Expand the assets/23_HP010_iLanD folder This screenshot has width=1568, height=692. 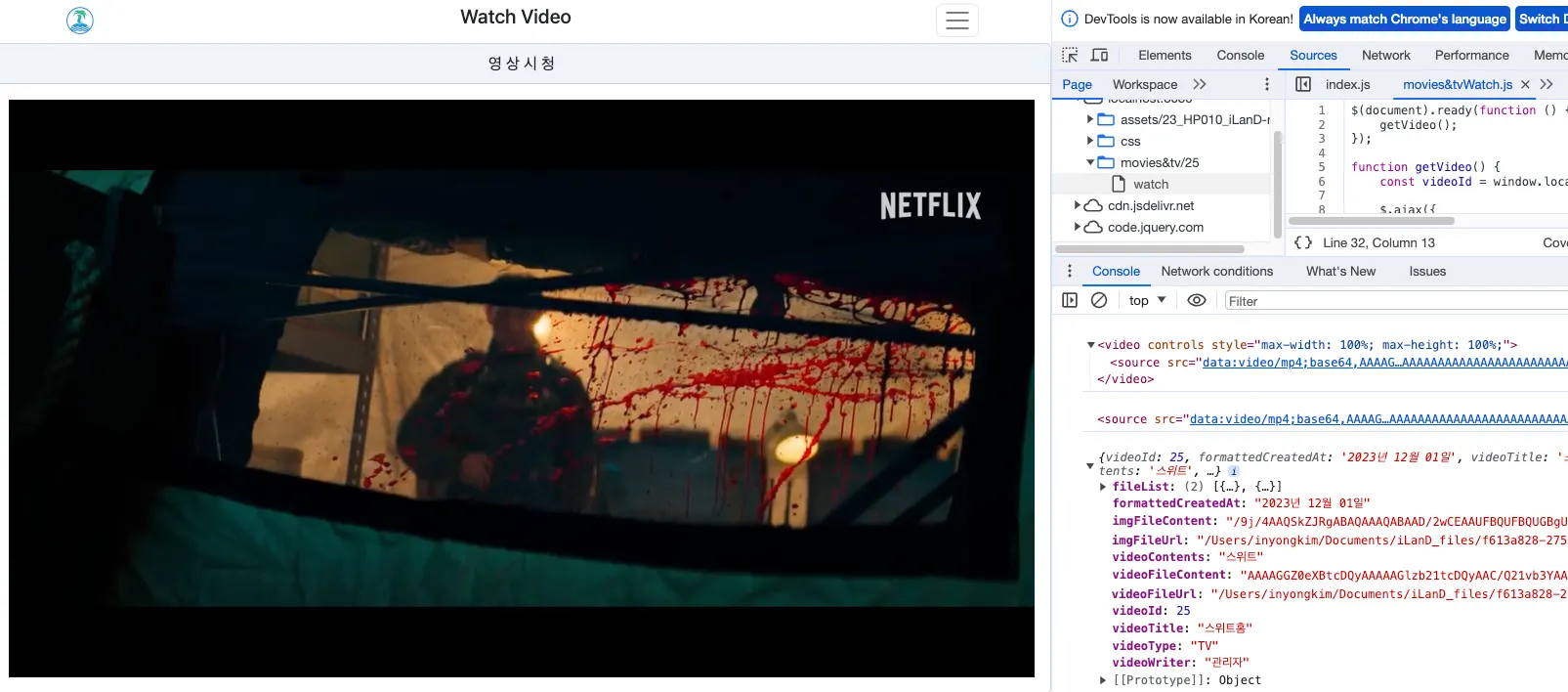click(1090, 119)
